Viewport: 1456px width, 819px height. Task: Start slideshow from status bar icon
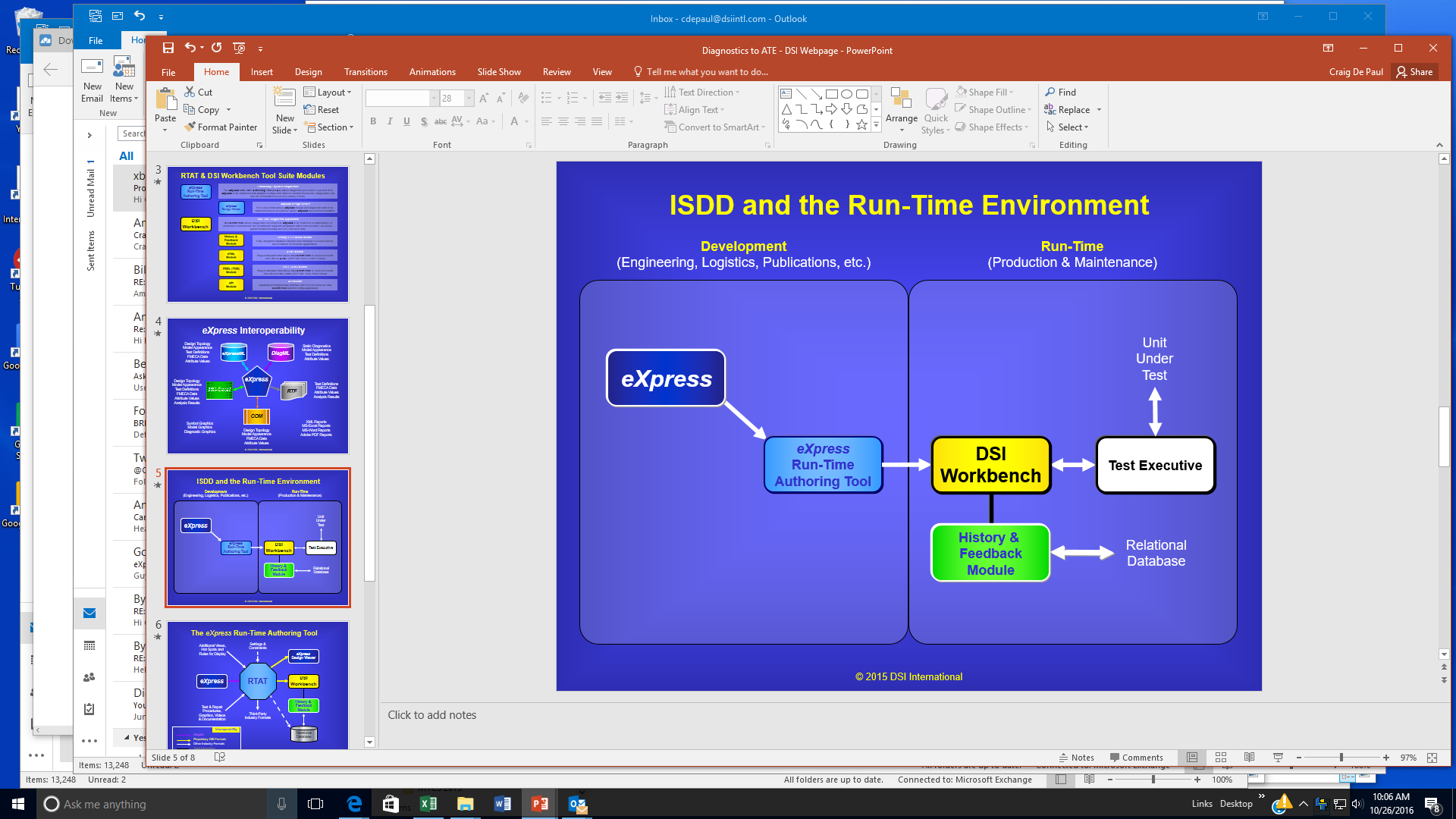coord(1278,758)
